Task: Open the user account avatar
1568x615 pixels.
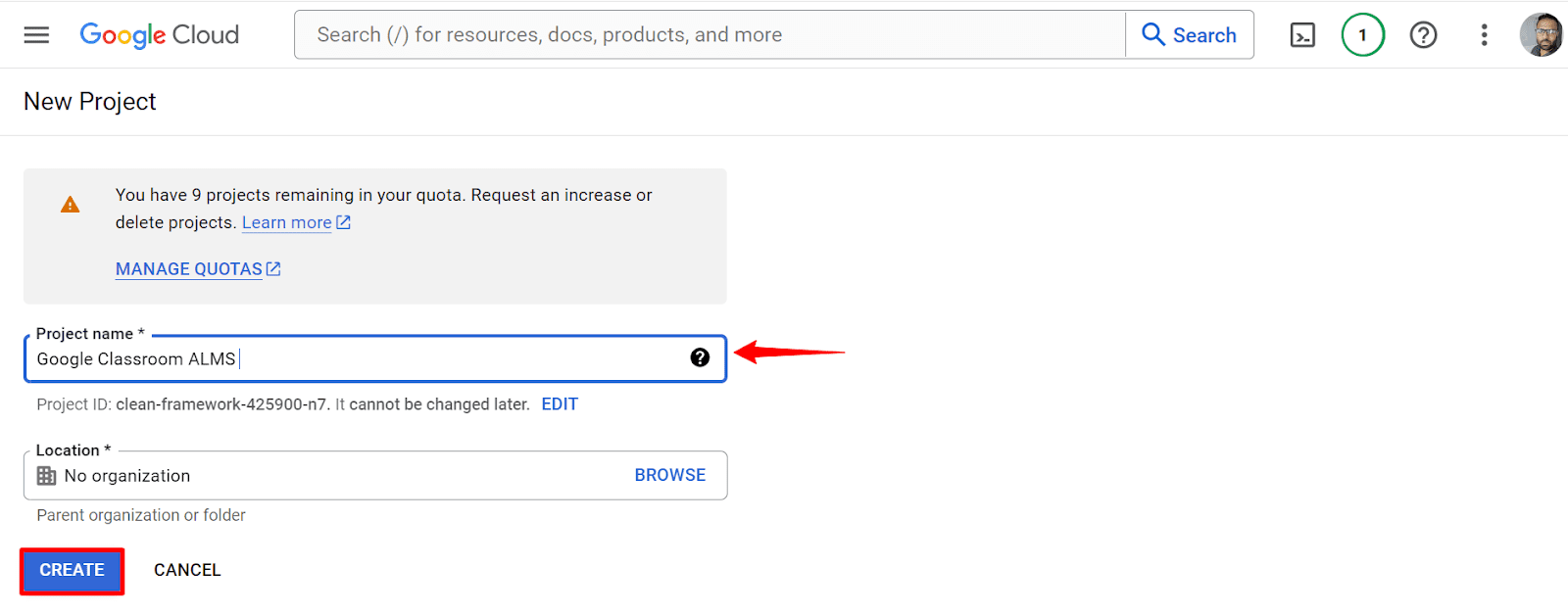Action: [1541, 35]
